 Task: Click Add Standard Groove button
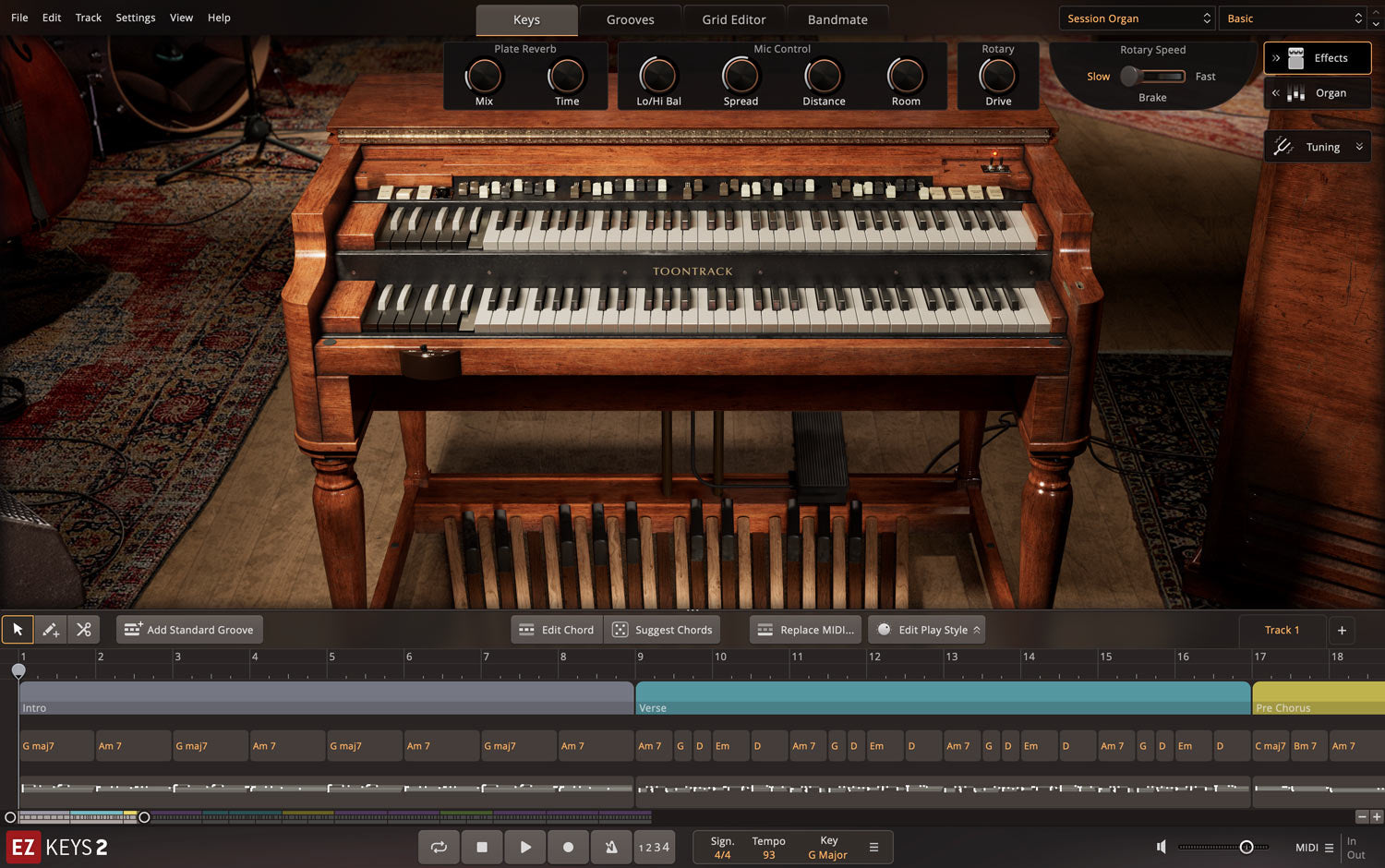click(x=189, y=630)
